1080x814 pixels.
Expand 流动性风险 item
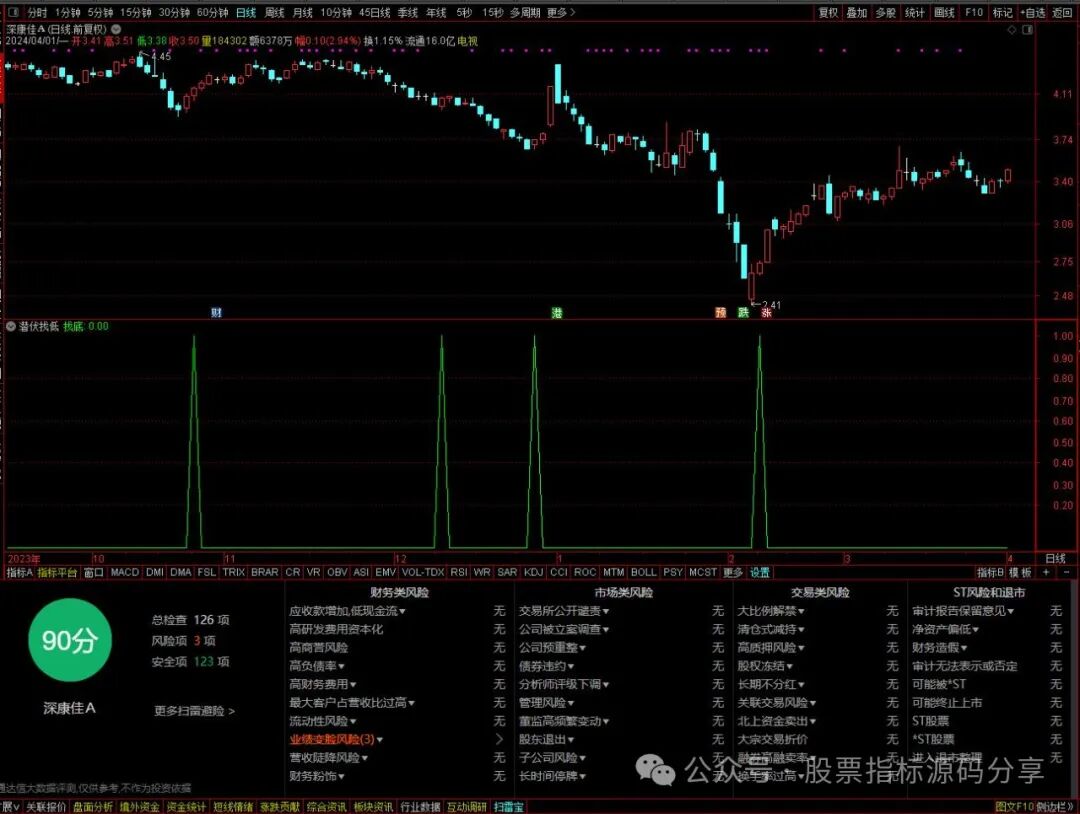tap(322, 721)
